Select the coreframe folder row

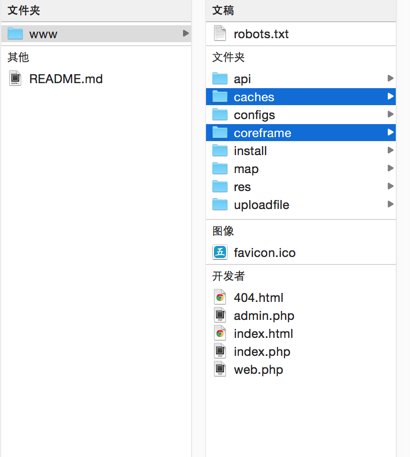(301, 133)
